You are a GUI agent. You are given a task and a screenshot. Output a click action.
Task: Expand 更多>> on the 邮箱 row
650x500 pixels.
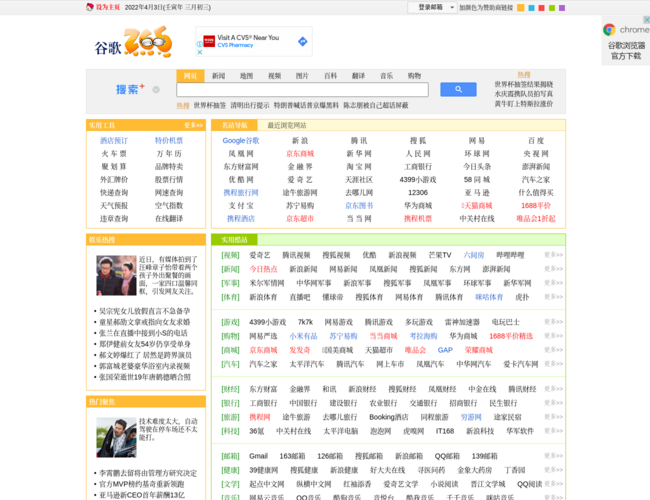553,456
